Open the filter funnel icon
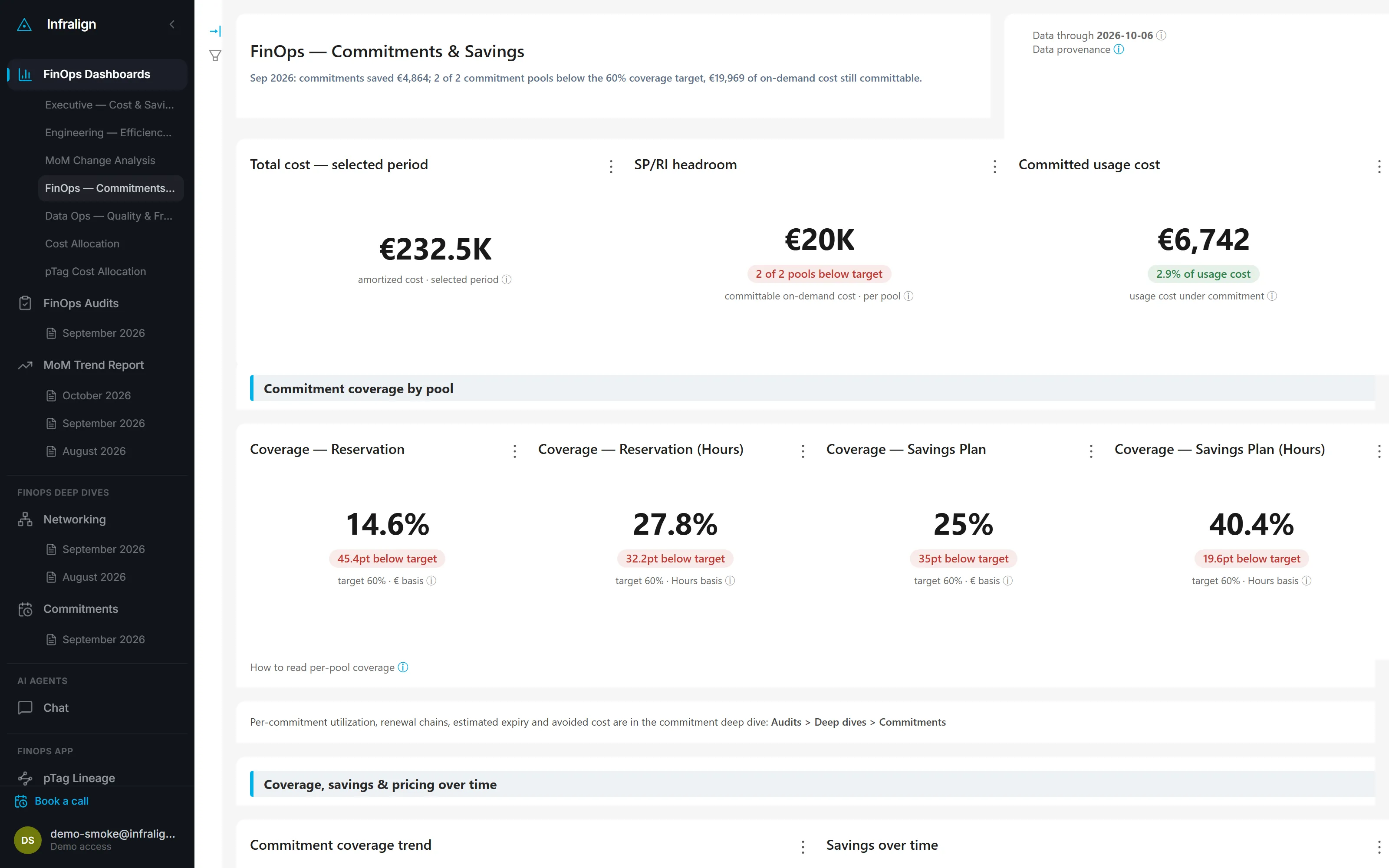Screen dimensions: 1389x868 tap(215, 56)
